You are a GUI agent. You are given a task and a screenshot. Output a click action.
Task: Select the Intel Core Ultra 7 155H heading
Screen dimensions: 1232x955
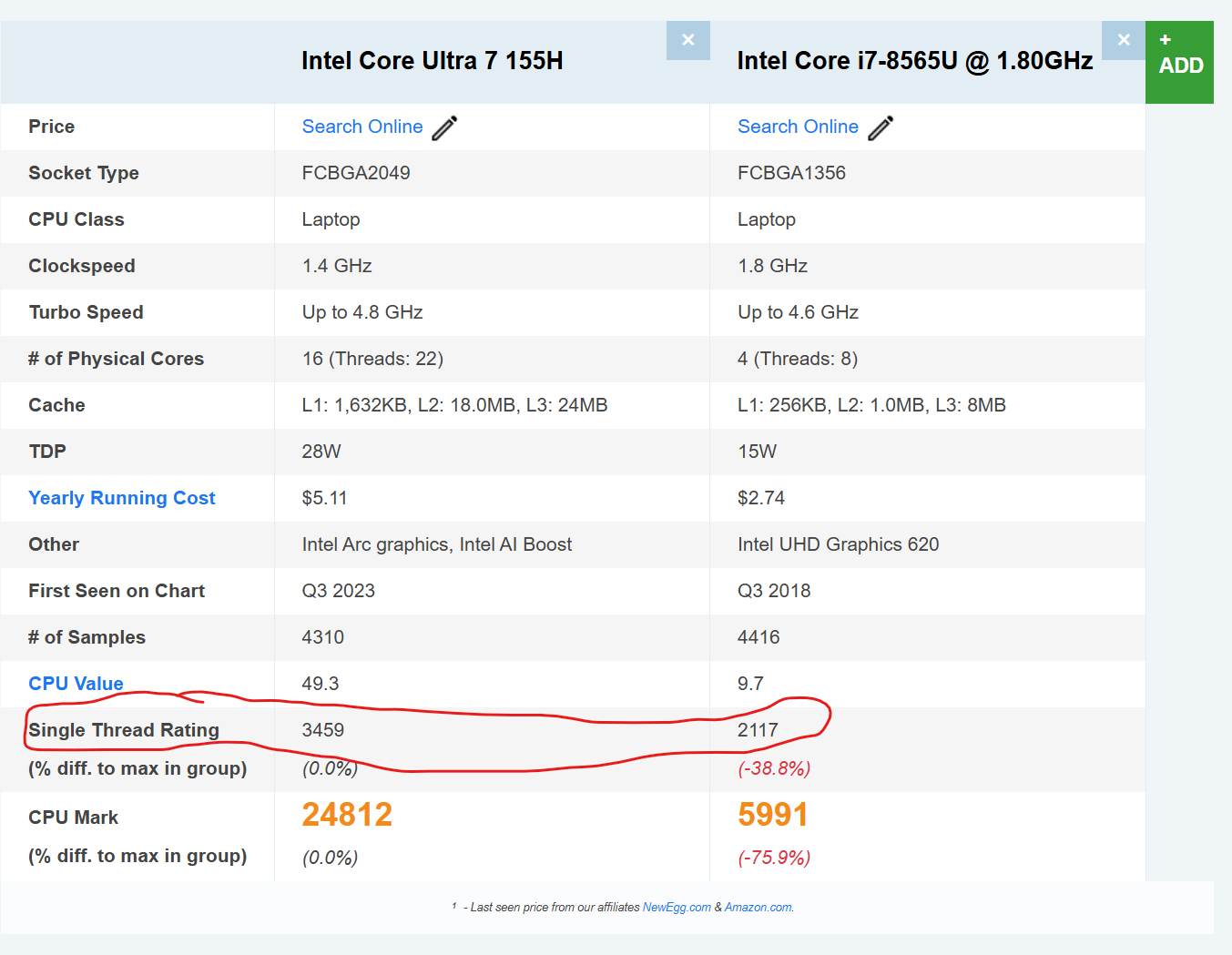tap(433, 61)
